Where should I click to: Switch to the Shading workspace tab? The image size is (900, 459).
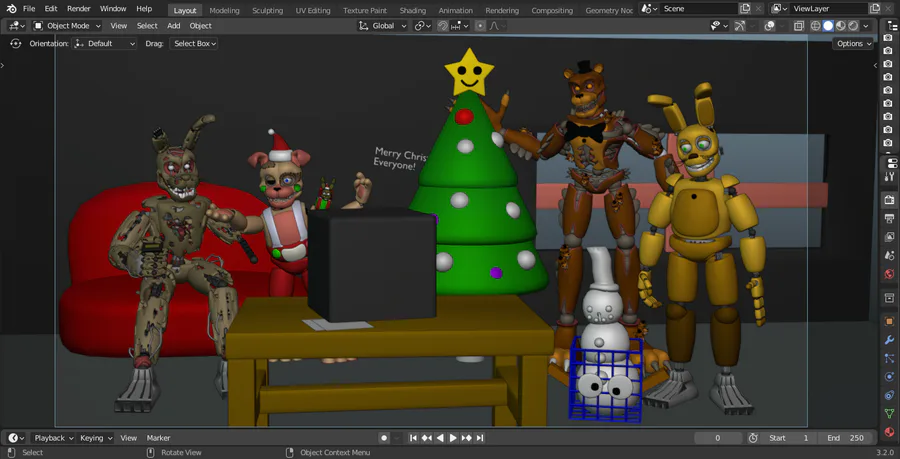pyautogui.click(x=413, y=10)
